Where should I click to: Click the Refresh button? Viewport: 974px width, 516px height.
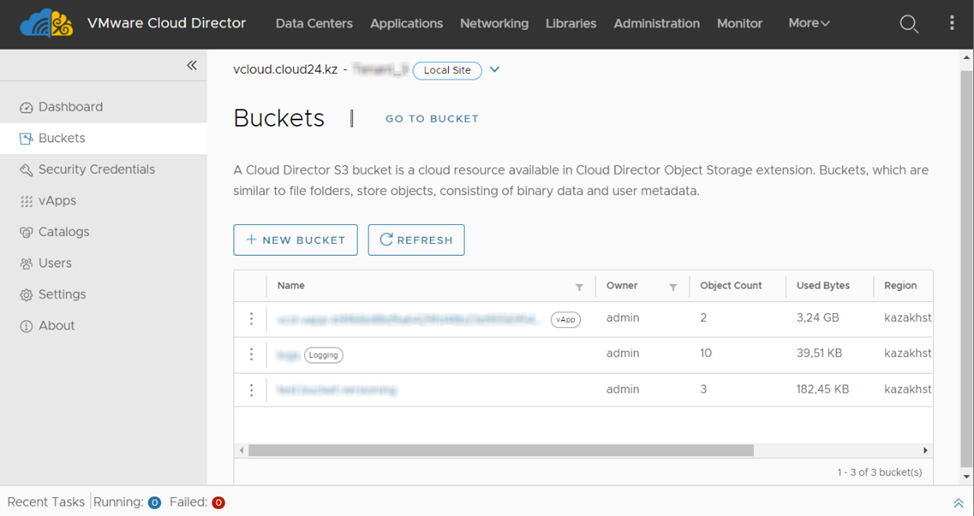416,240
